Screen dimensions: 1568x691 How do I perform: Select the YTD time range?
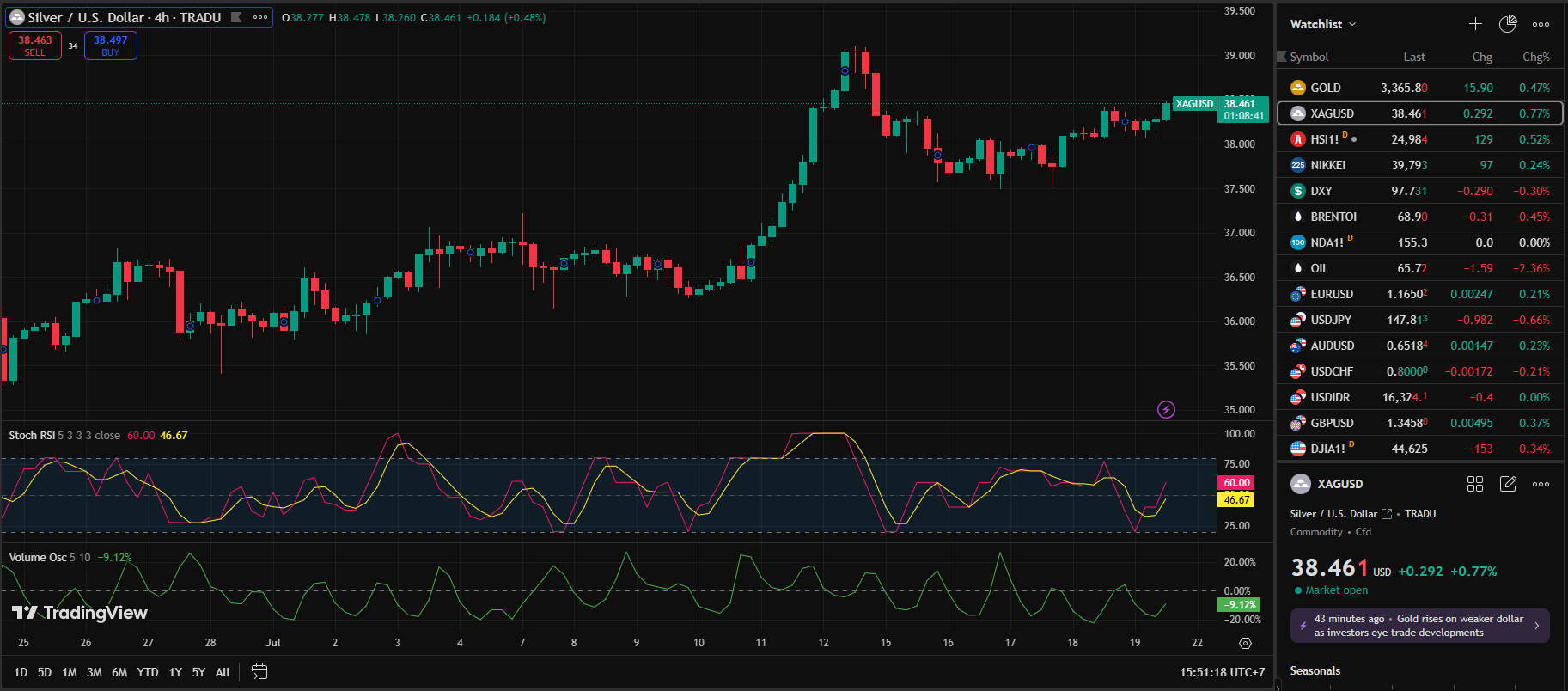[148, 672]
